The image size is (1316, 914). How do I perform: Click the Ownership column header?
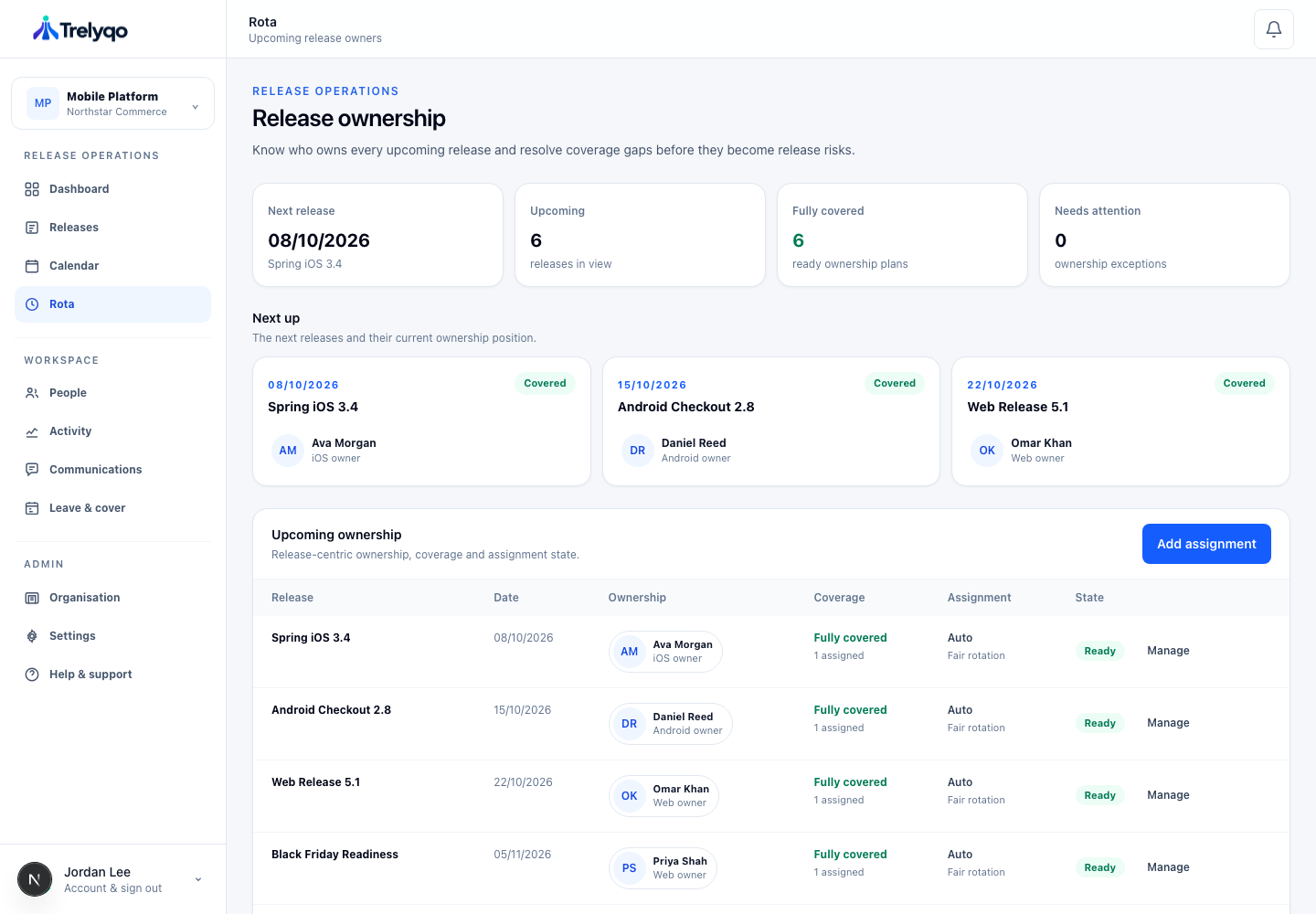point(637,598)
